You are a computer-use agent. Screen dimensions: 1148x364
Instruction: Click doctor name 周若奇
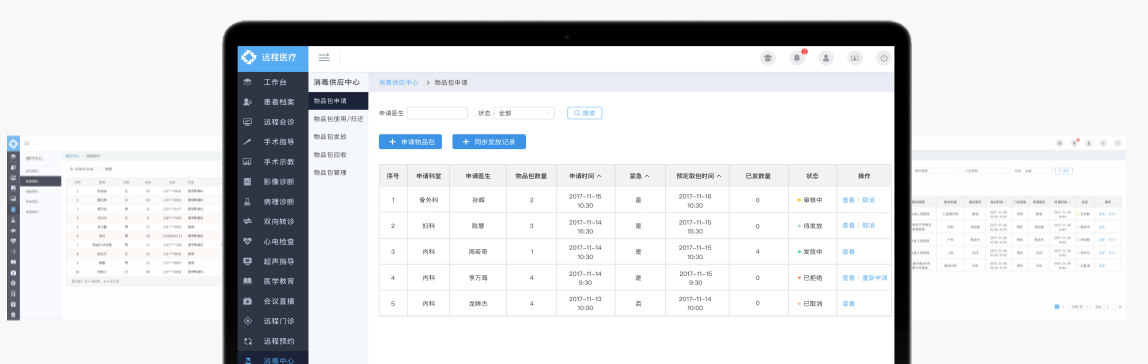pos(477,252)
